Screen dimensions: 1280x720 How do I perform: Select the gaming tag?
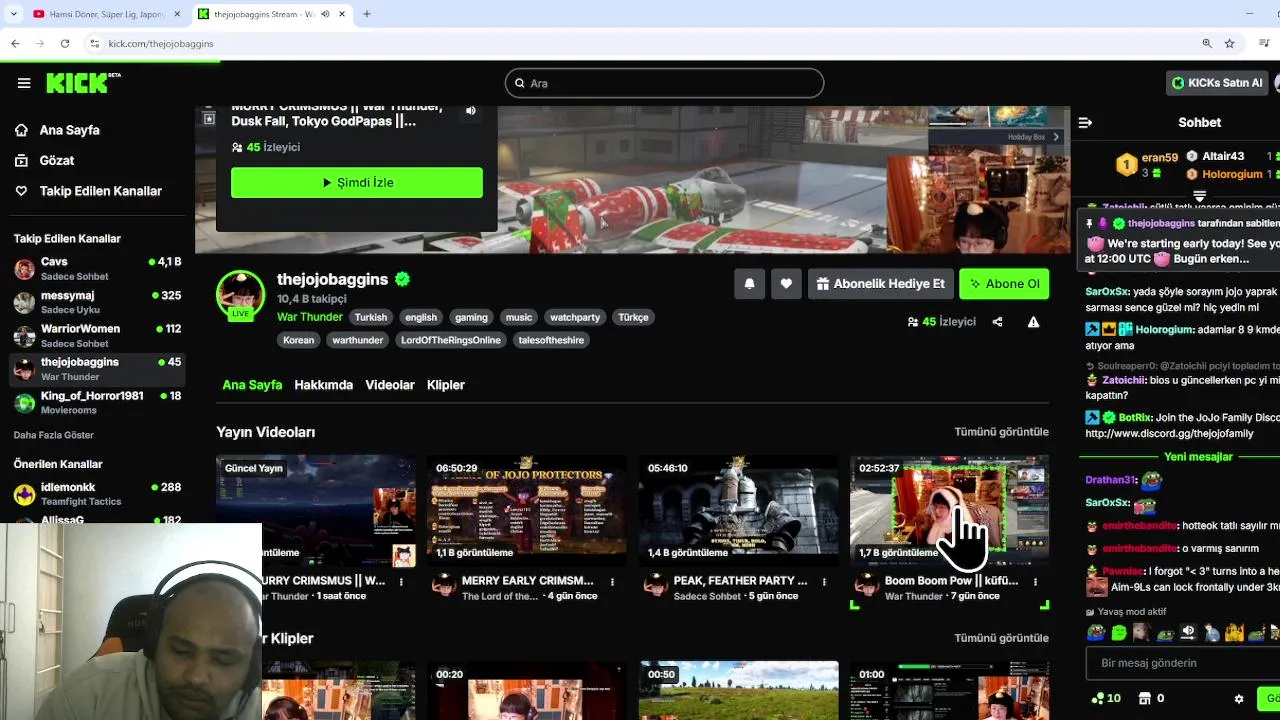pos(471,317)
